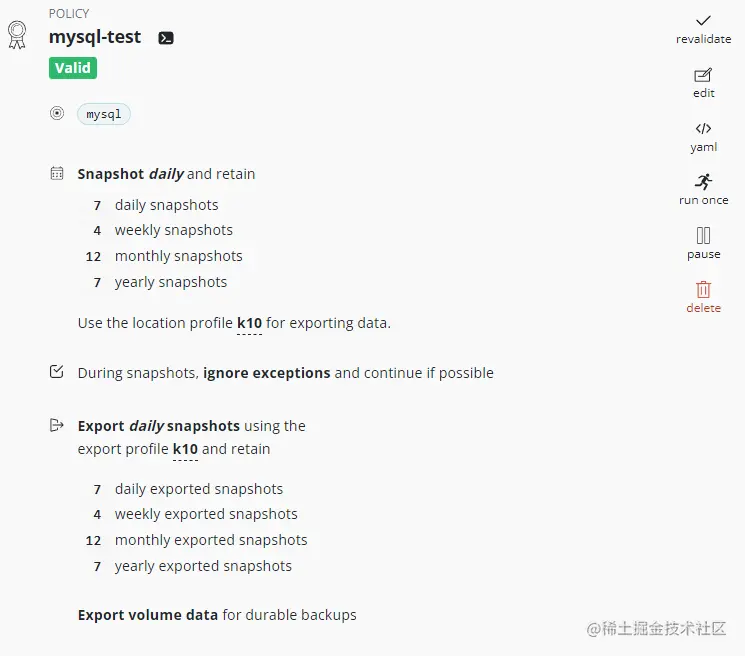This screenshot has height=656, width=745.
Task: Pause the mysql-test policy
Action: pos(703,236)
